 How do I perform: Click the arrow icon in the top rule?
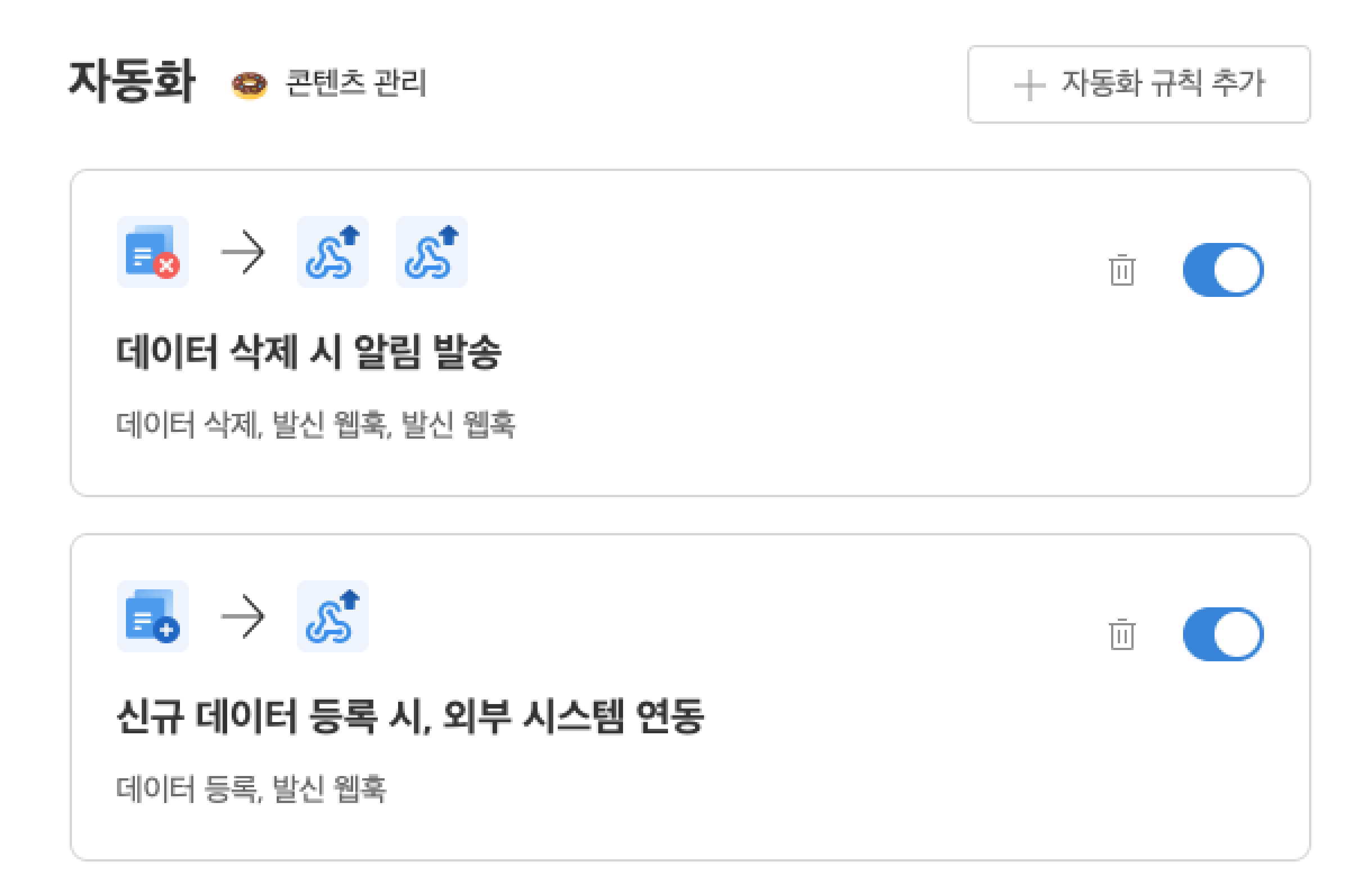click(x=243, y=252)
